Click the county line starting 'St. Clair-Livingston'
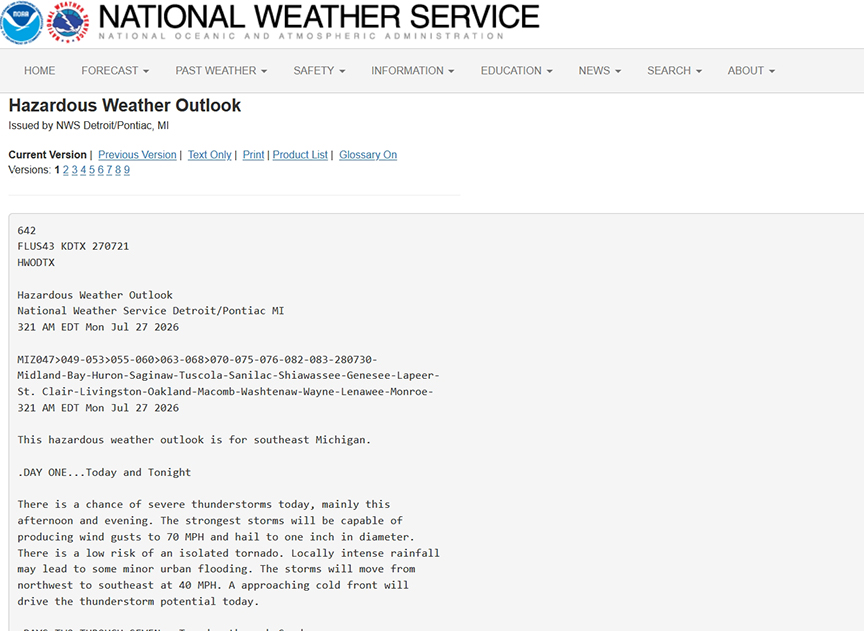Screen dimensions: 864x631 (225, 392)
